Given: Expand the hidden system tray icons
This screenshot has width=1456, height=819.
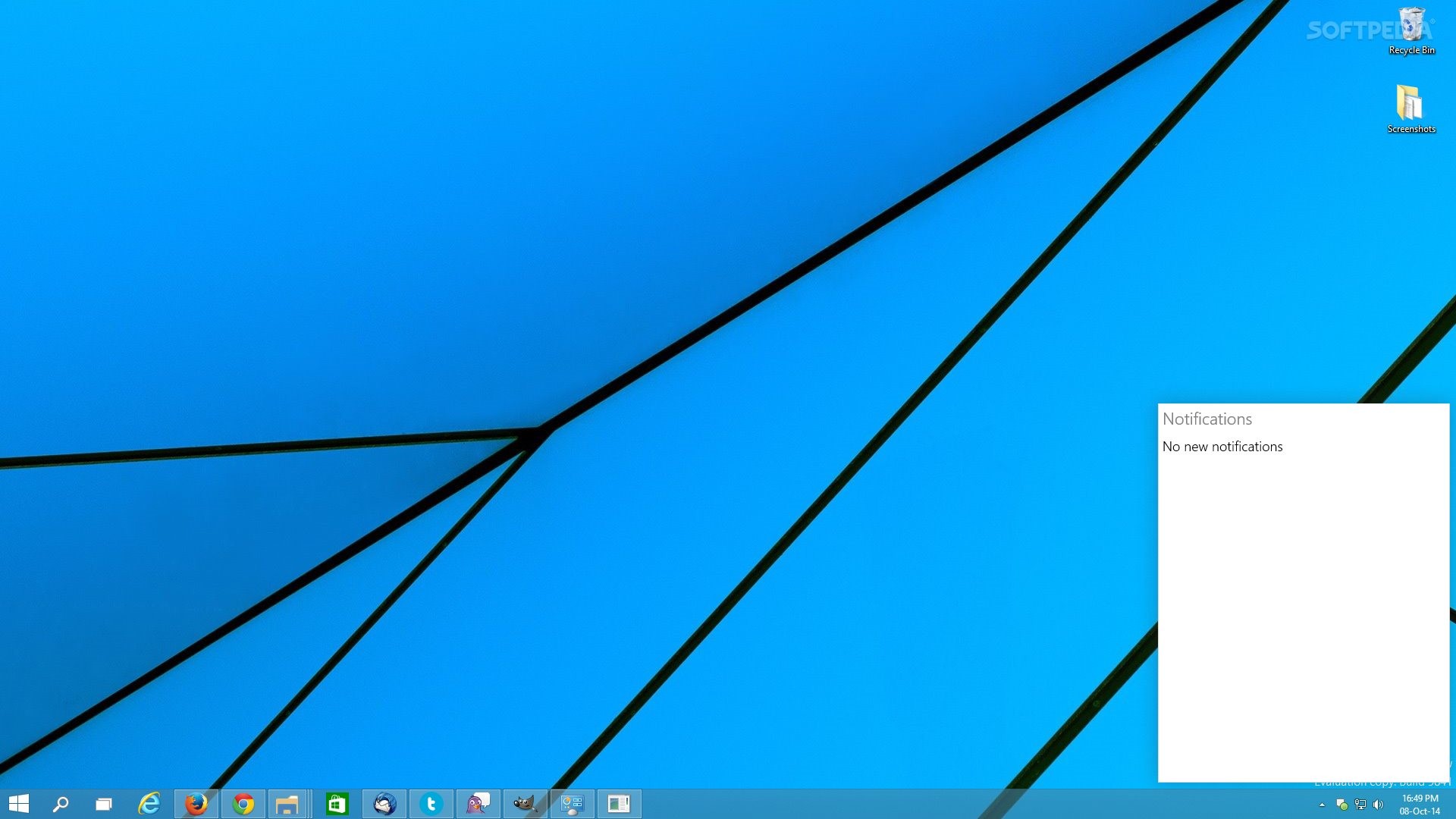Looking at the screenshot, I should [1322, 805].
